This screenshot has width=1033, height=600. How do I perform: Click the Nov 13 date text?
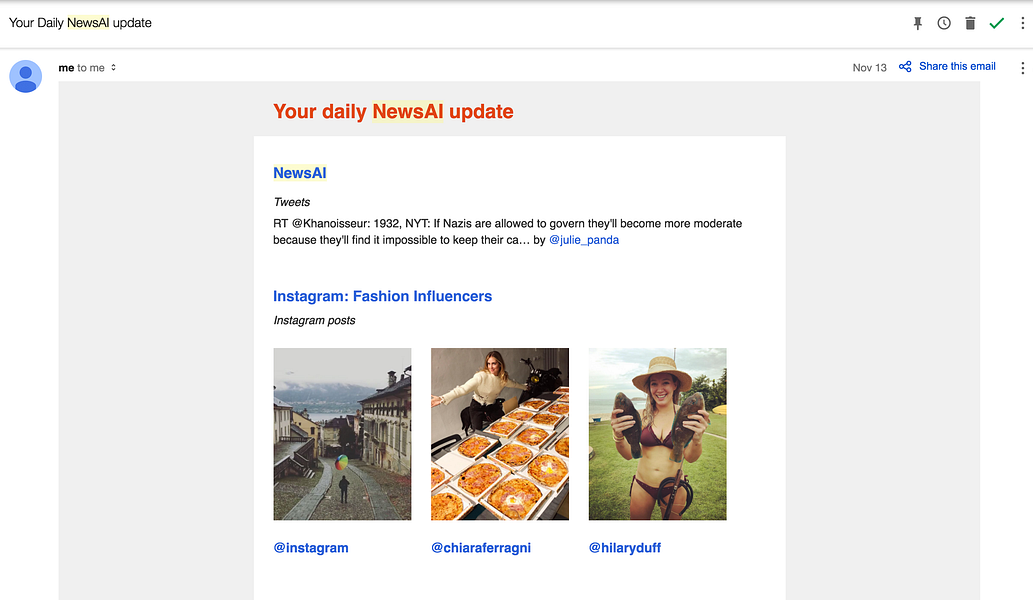[869, 67]
